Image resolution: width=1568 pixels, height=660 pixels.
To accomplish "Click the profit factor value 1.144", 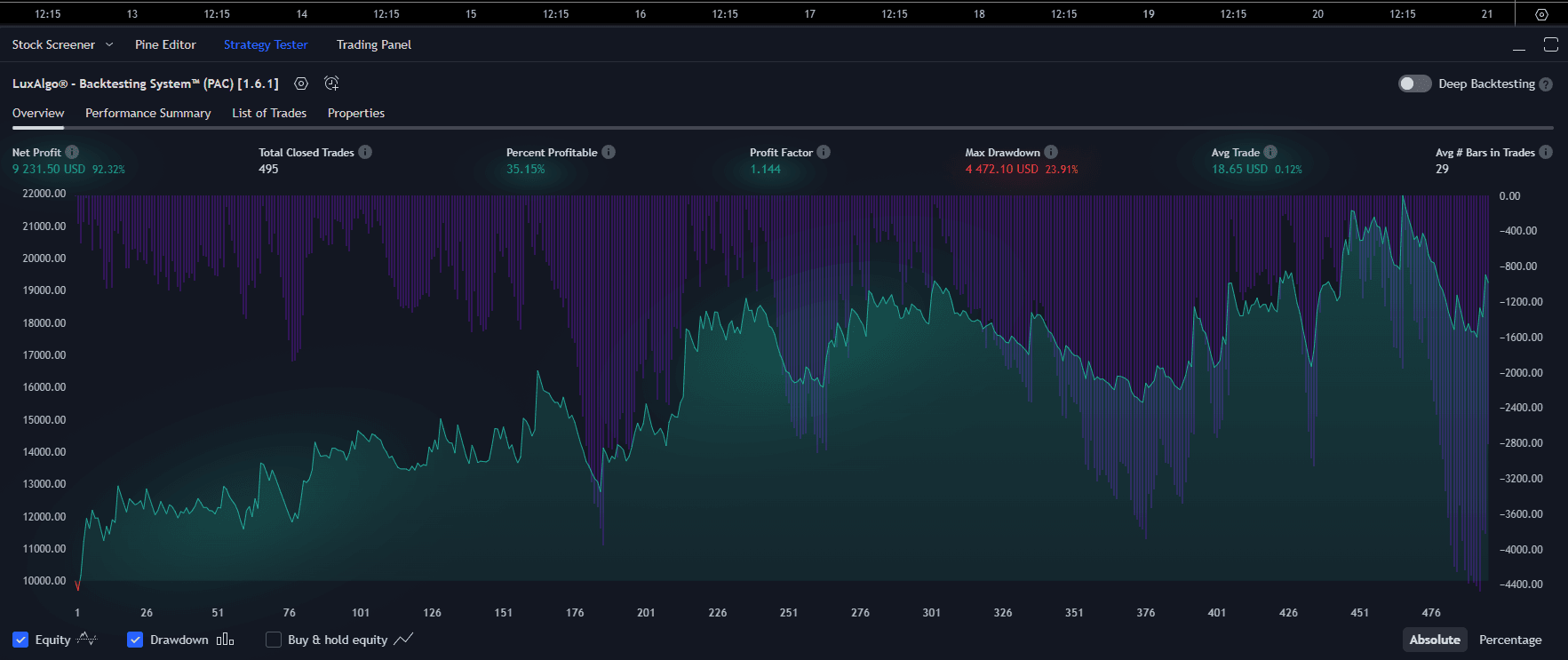I will (x=765, y=169).
